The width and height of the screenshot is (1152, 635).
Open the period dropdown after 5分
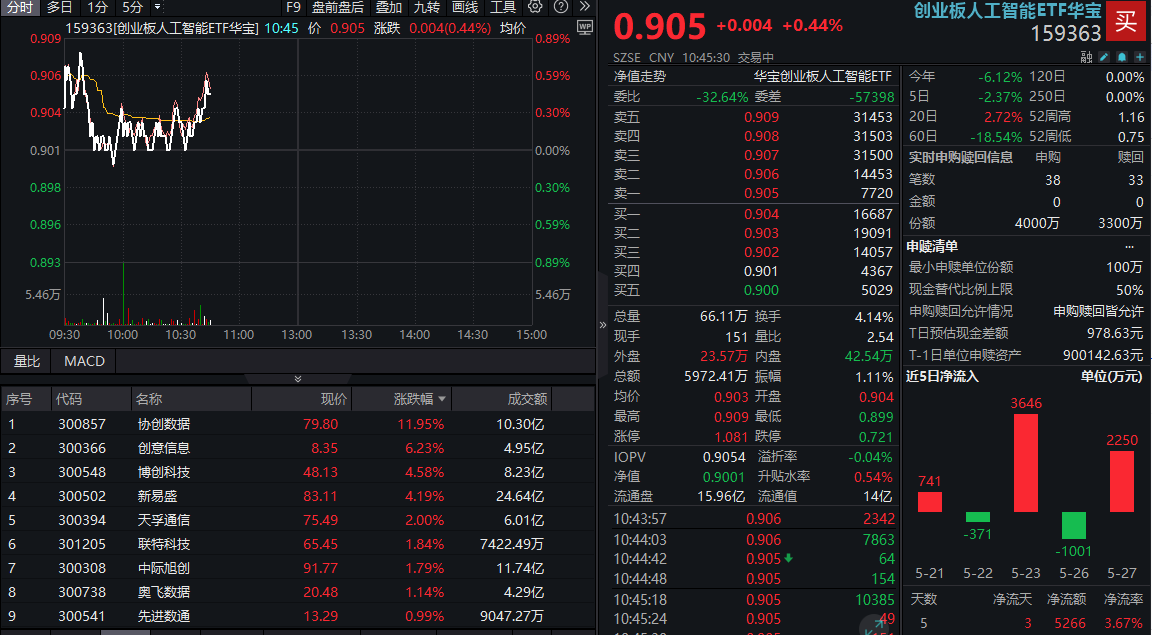tap(157, 7)
